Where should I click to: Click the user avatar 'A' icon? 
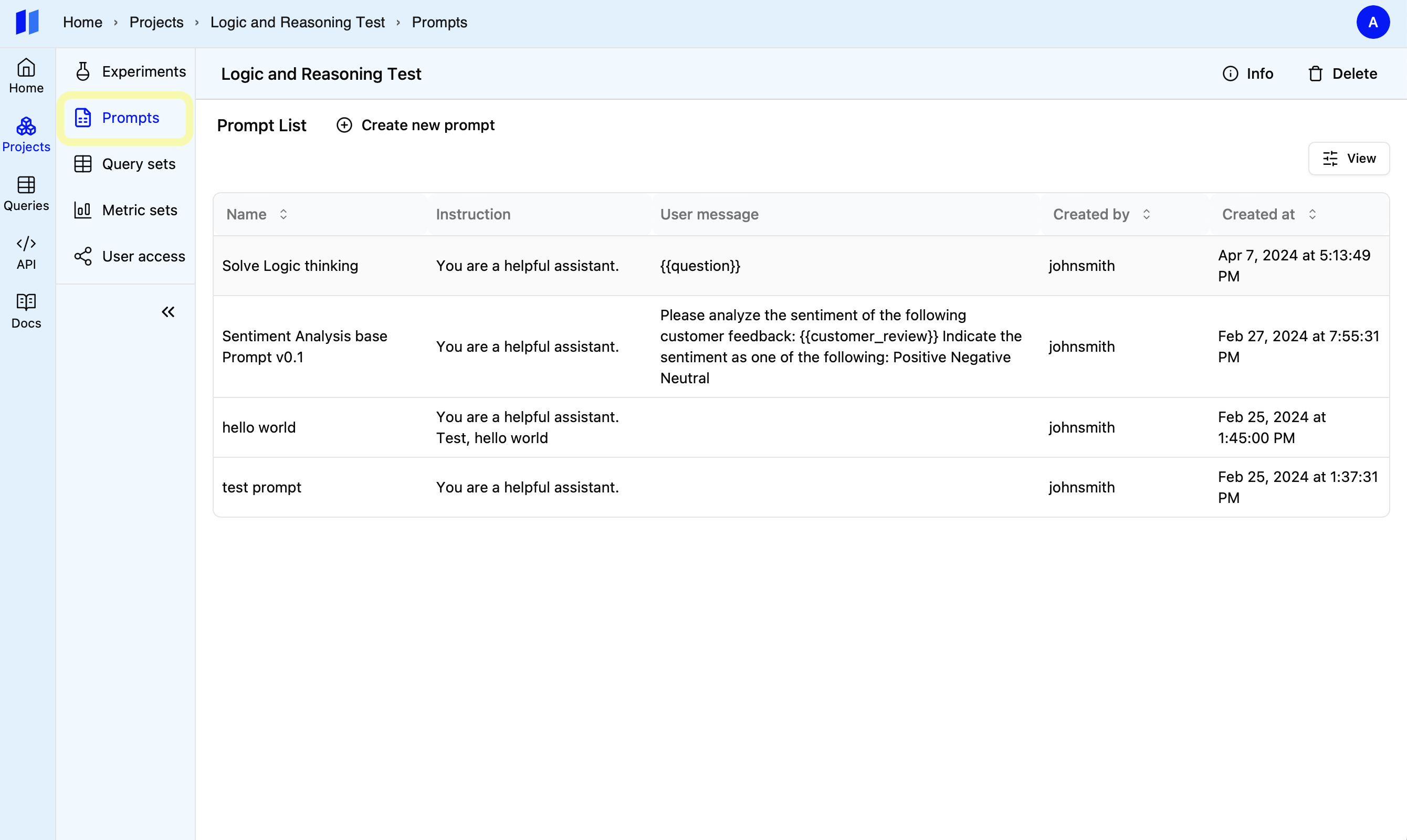pos(1372,22)
